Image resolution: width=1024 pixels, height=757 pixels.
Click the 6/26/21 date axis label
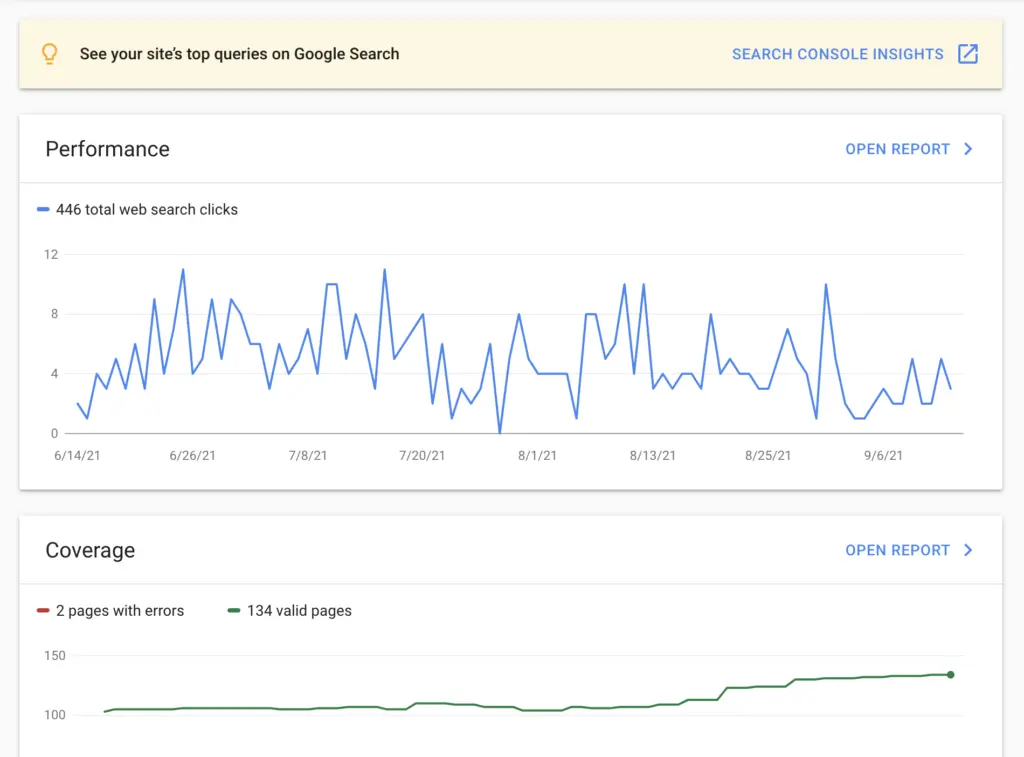pos(193,456)
